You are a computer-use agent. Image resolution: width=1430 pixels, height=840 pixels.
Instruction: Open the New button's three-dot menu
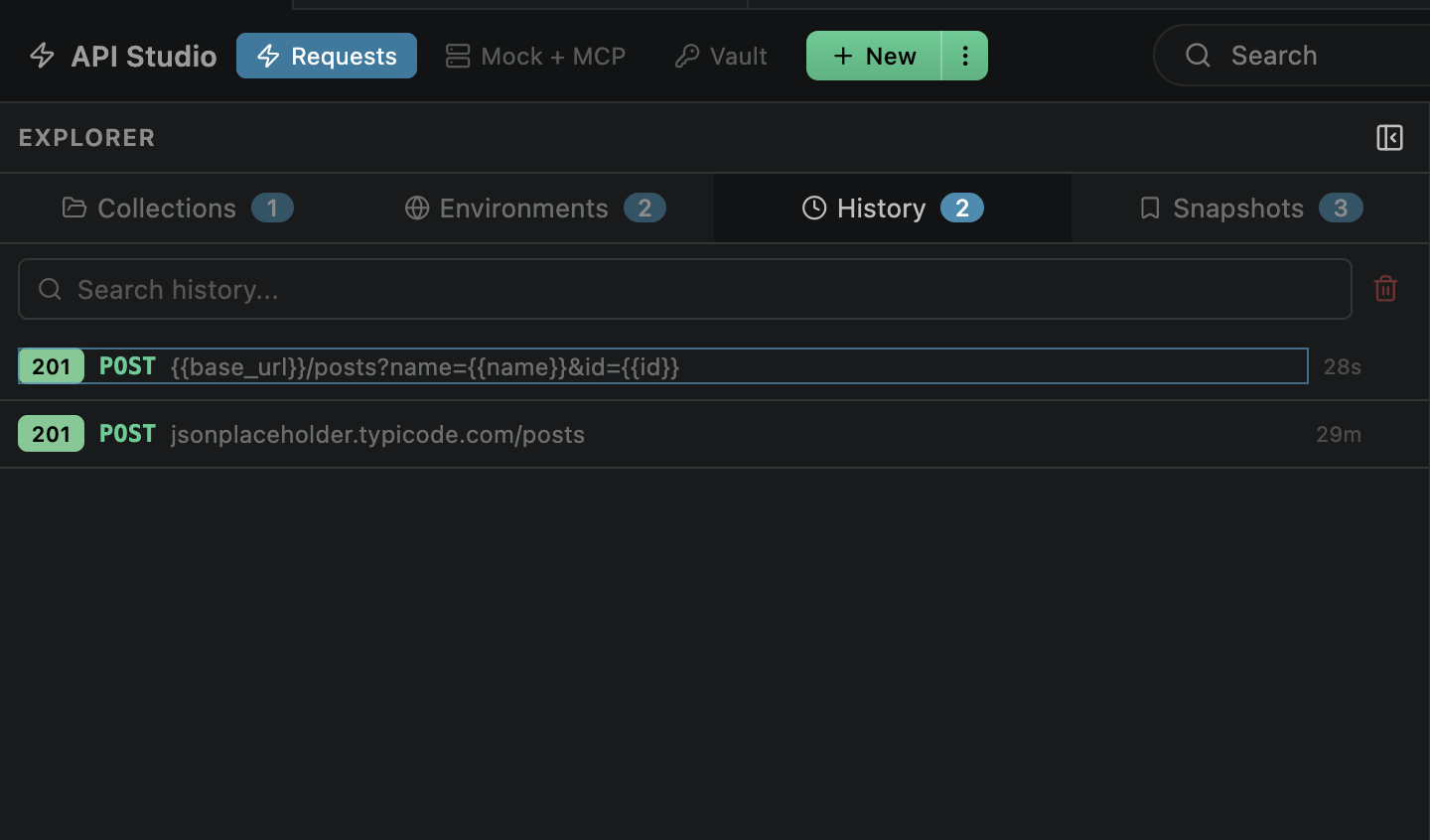964,56
